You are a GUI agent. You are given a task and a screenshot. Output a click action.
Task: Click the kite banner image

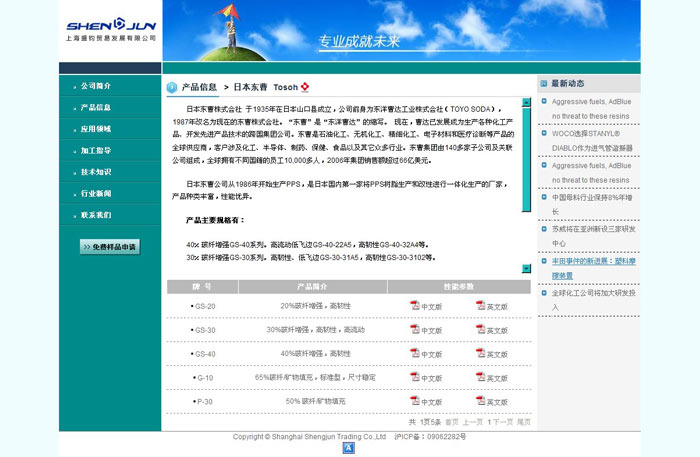[401, 30]
